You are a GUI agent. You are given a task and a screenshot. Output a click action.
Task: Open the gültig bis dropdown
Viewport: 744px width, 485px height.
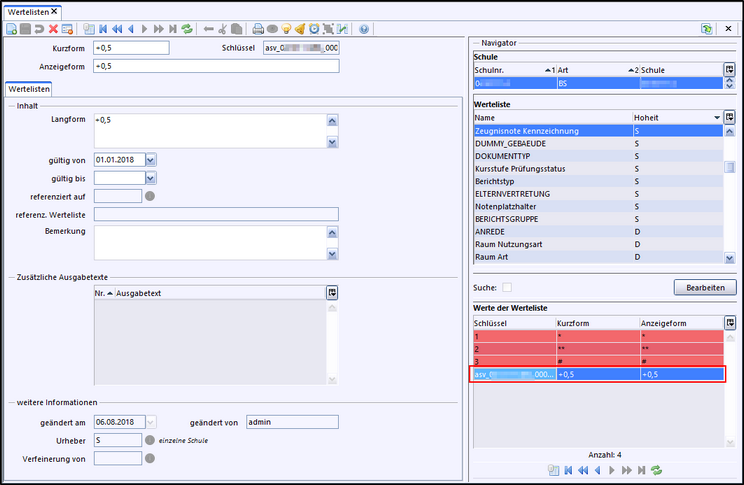(151, 177)
